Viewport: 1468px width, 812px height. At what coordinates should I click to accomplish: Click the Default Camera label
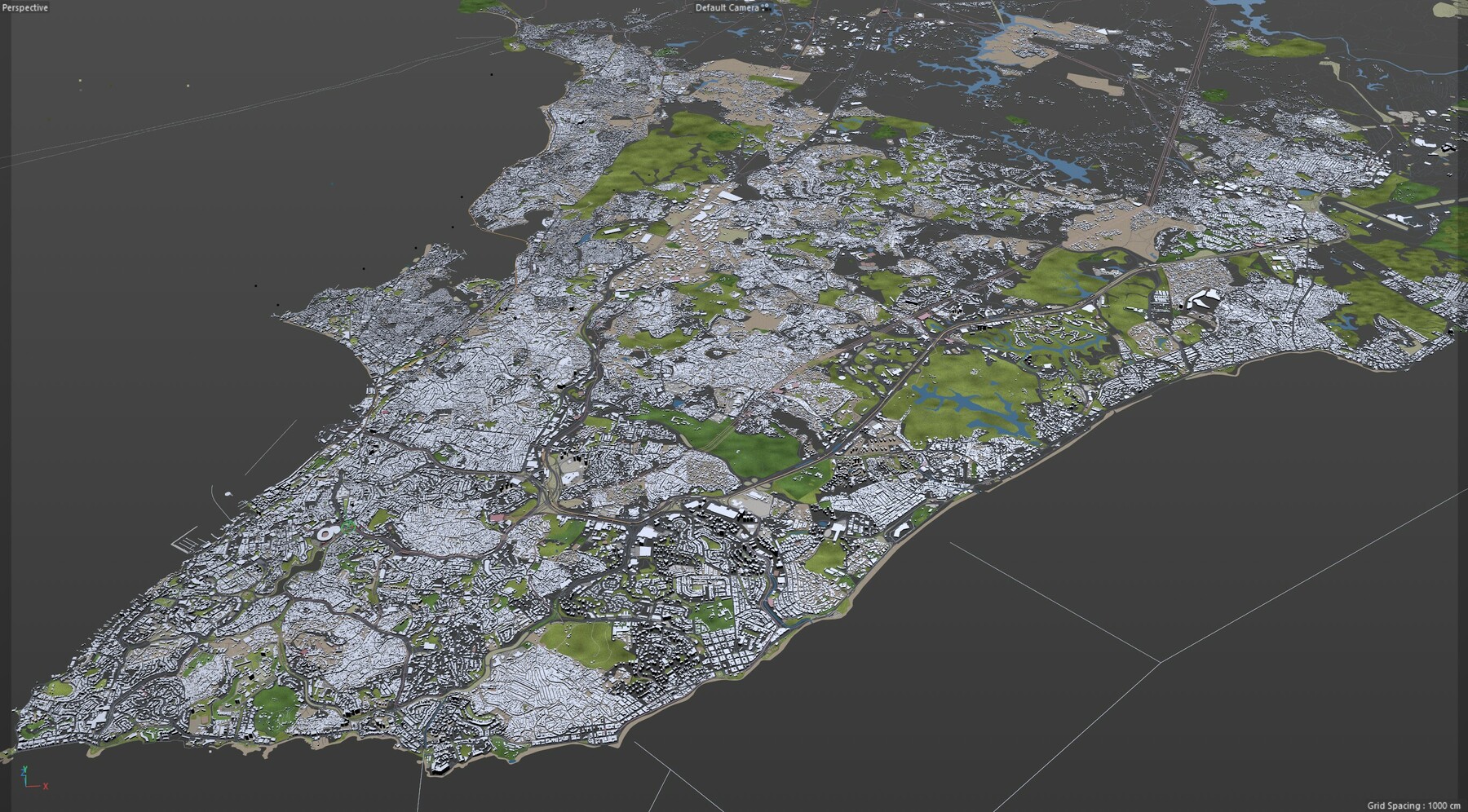(726, 7)
